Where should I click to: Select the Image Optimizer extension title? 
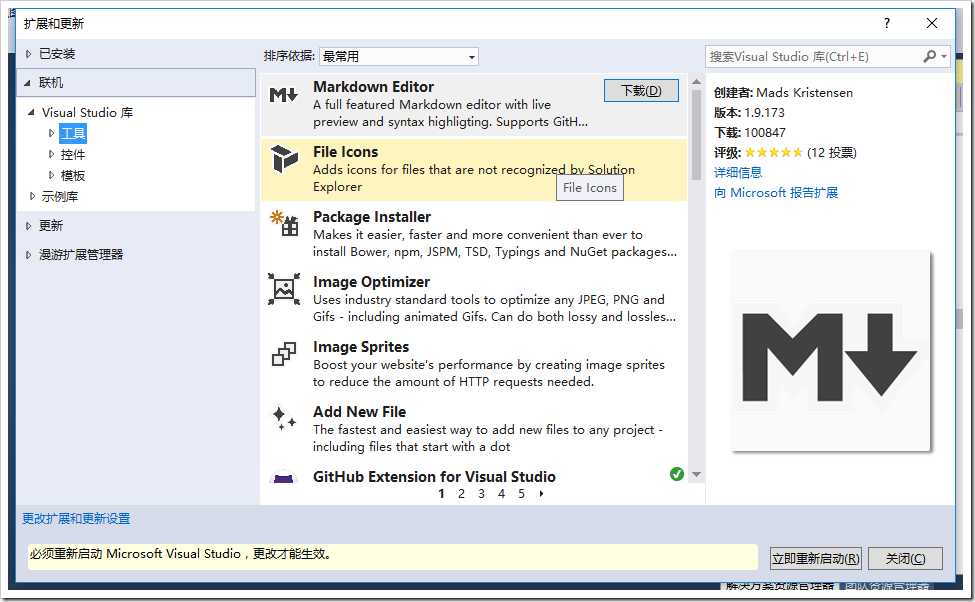pos(371,282)
